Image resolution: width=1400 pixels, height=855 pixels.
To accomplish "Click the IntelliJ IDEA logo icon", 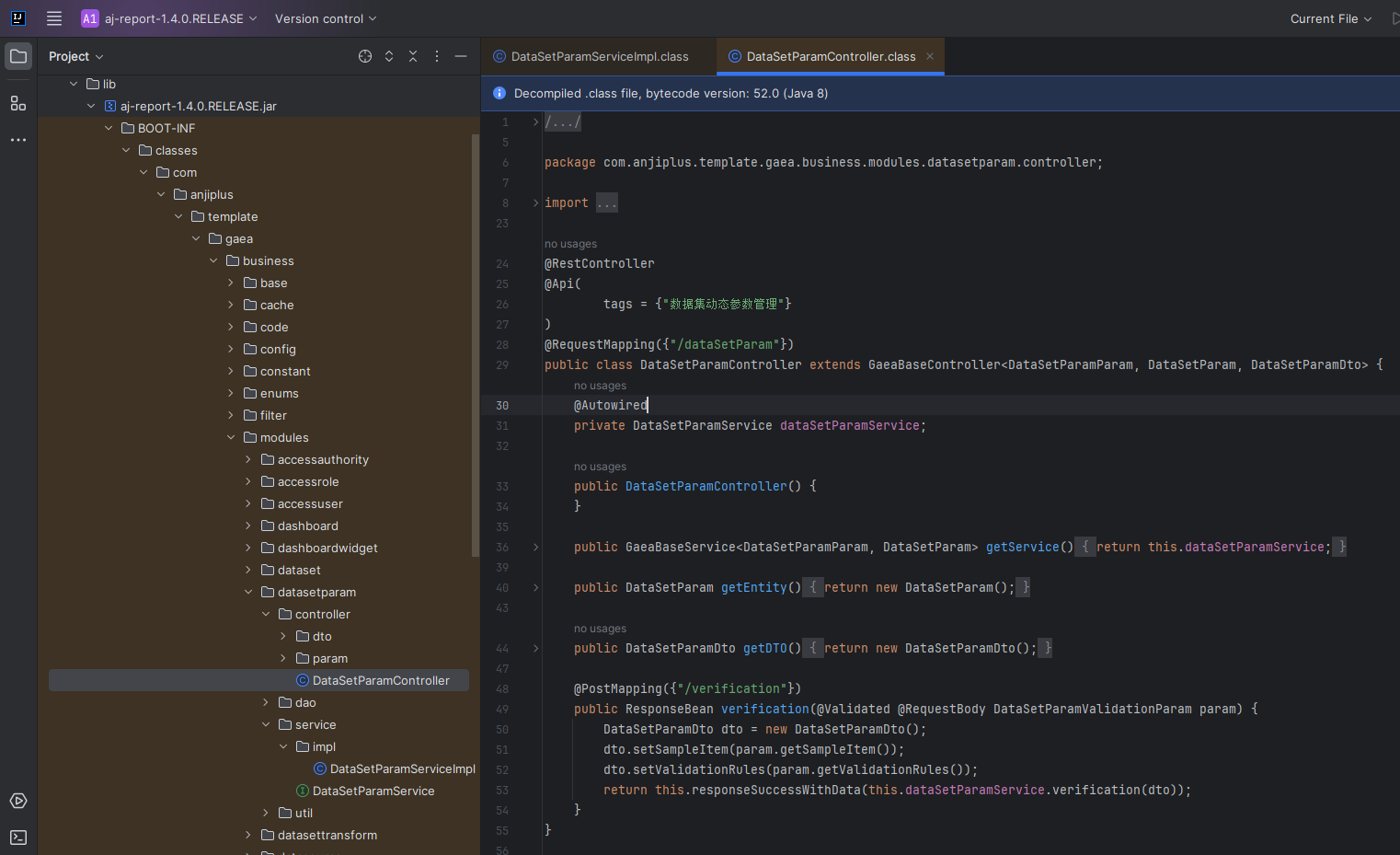I will coord(17,18).
